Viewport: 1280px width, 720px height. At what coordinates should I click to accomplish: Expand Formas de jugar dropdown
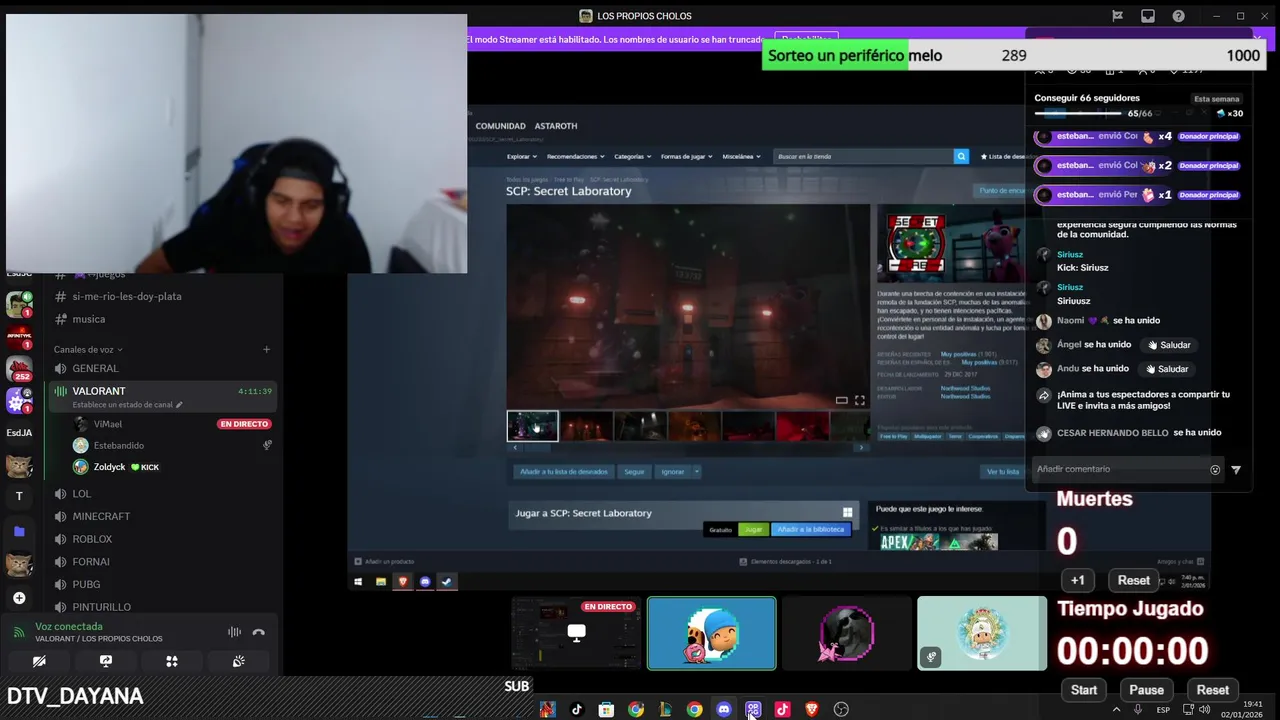(688, 157)
